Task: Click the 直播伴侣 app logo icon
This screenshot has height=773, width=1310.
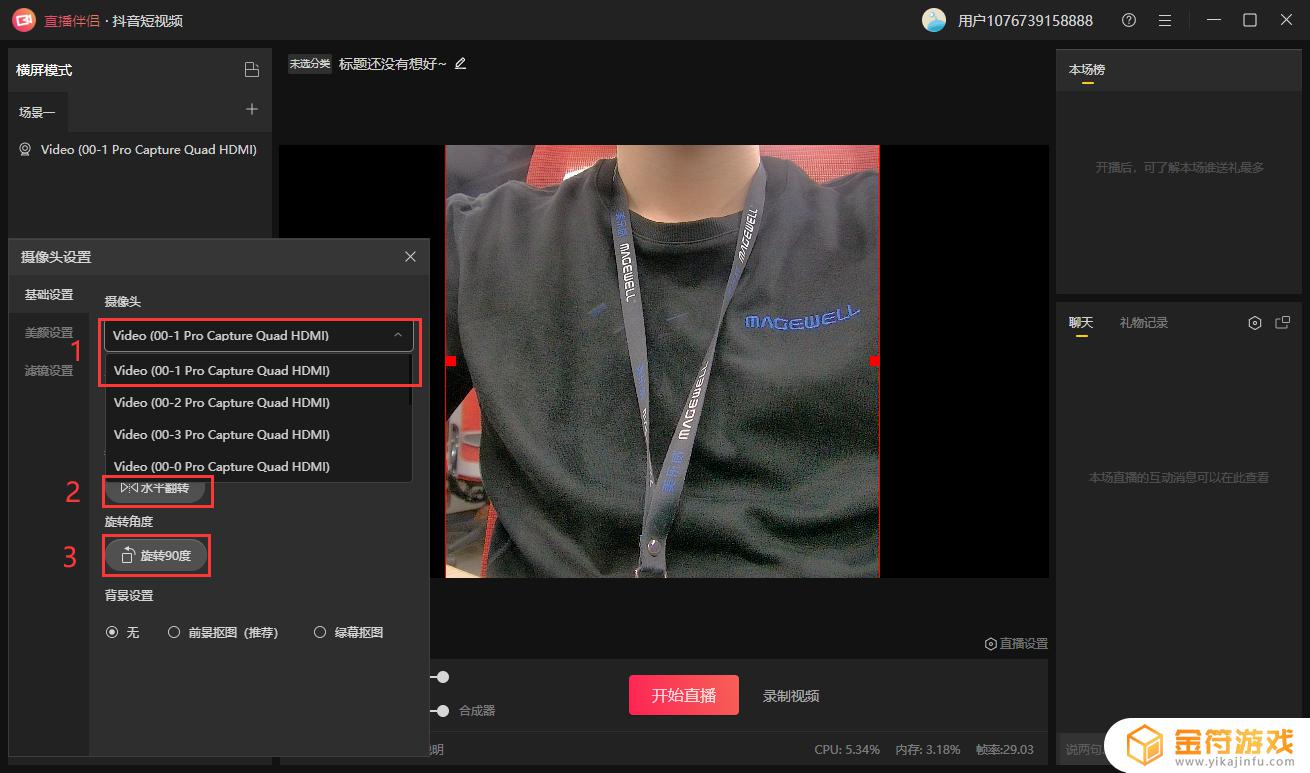Action: [x=24, y=20]
